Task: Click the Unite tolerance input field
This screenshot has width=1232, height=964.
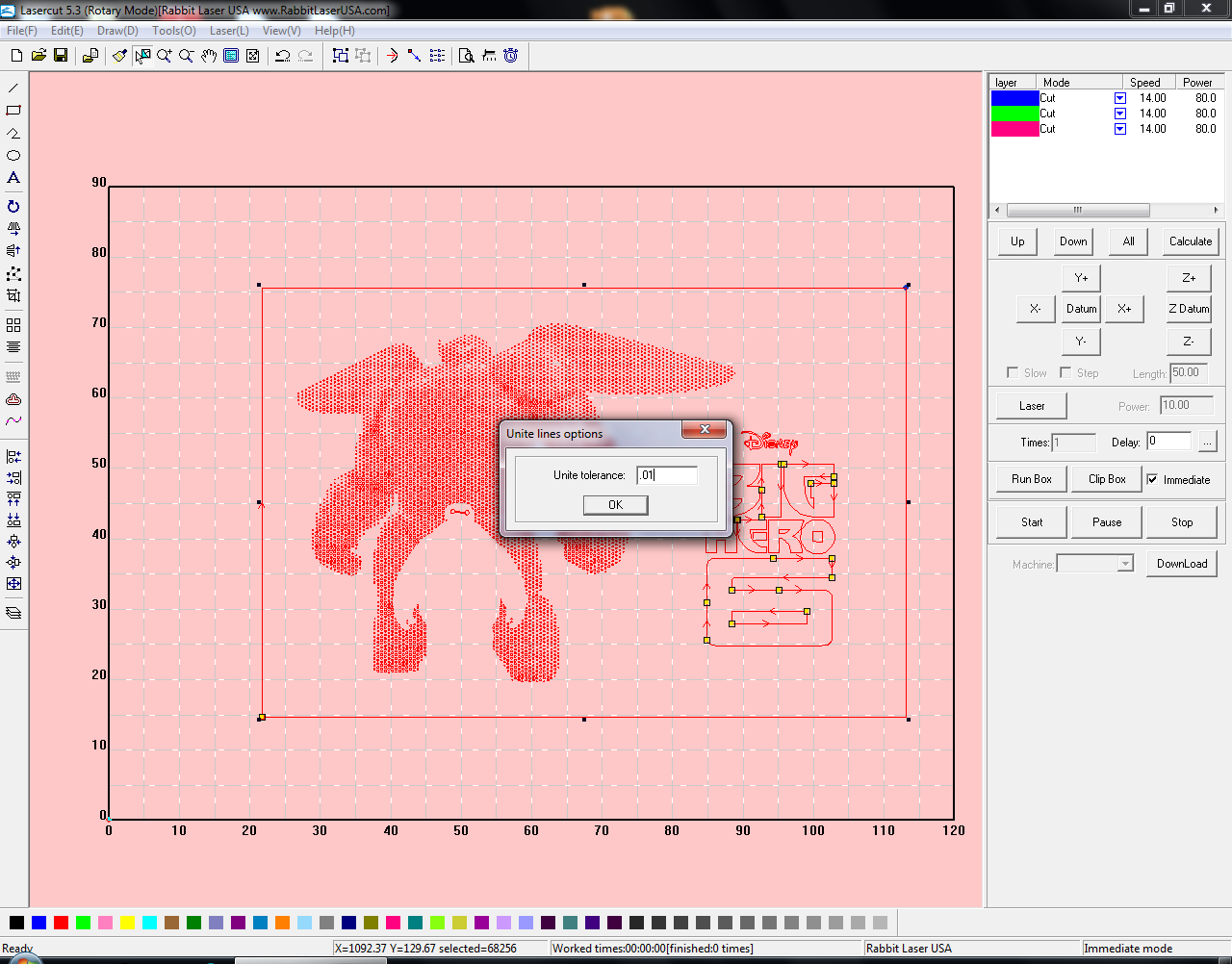Action: click(x=667, y=474)
